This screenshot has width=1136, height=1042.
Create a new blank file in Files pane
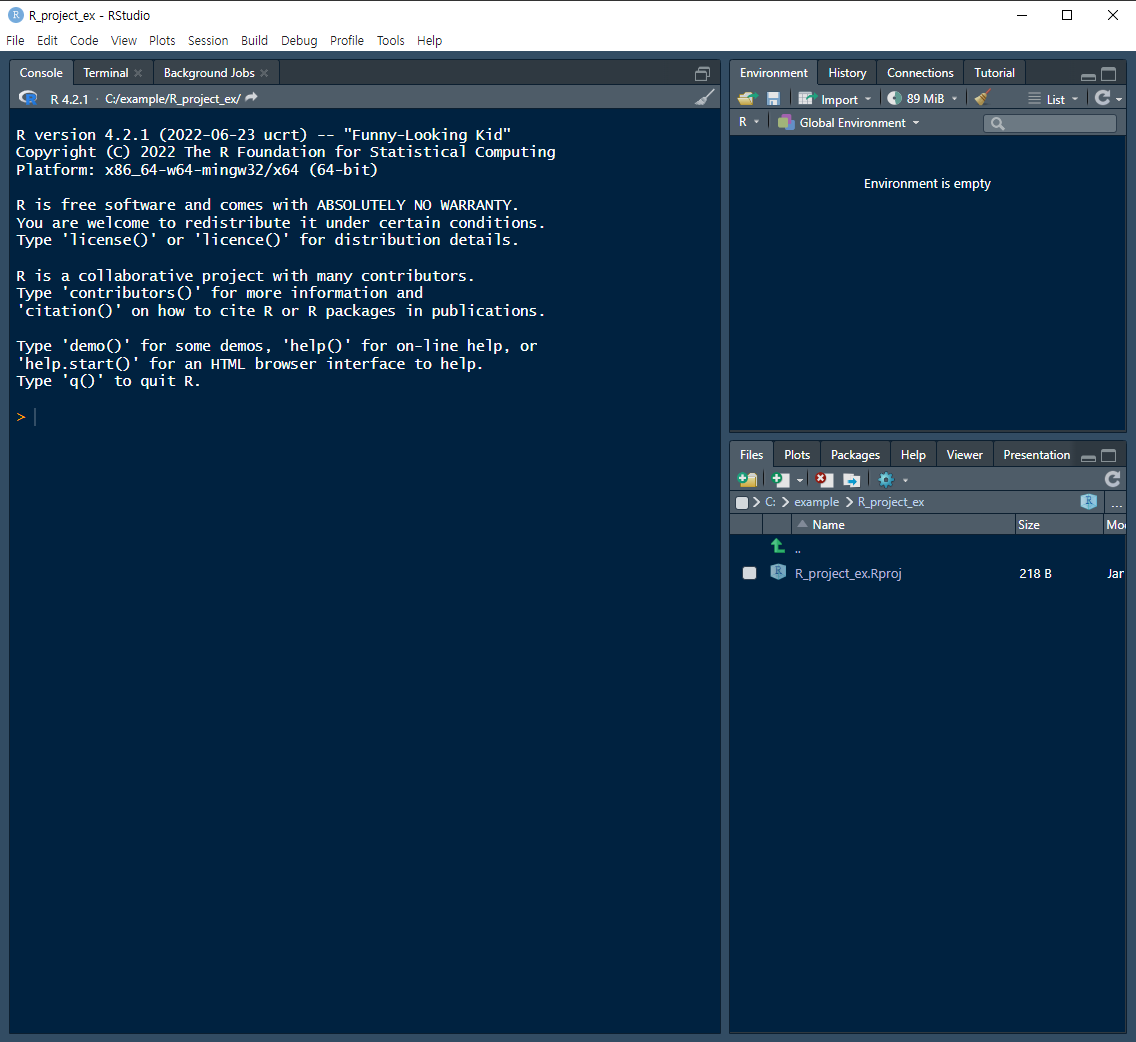pyautogui.click(x=780, y=480)
